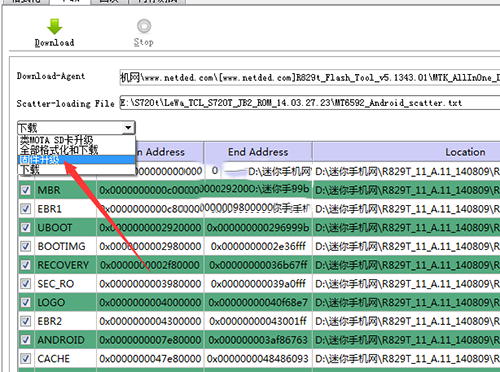Toggle the SEC_RO partition checkbox
This screenshot has width=500, height=372.
click(x=26, y=283)
